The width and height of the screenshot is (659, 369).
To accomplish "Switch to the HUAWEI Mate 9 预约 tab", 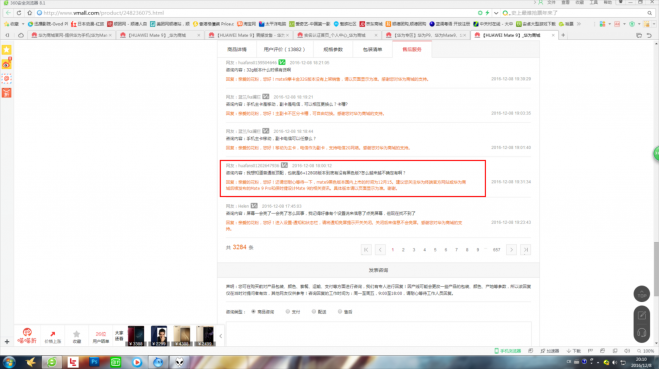I will pos(249,35).
